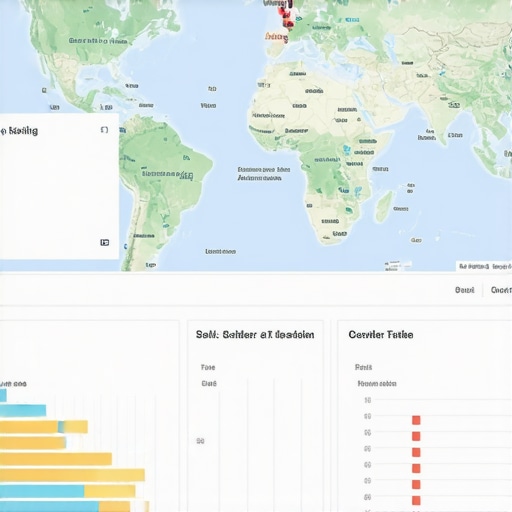Select the longest fully yellow bar in the left chart
Image resolution: width=512 pixels, height=512 pixels.
(72, 475)
